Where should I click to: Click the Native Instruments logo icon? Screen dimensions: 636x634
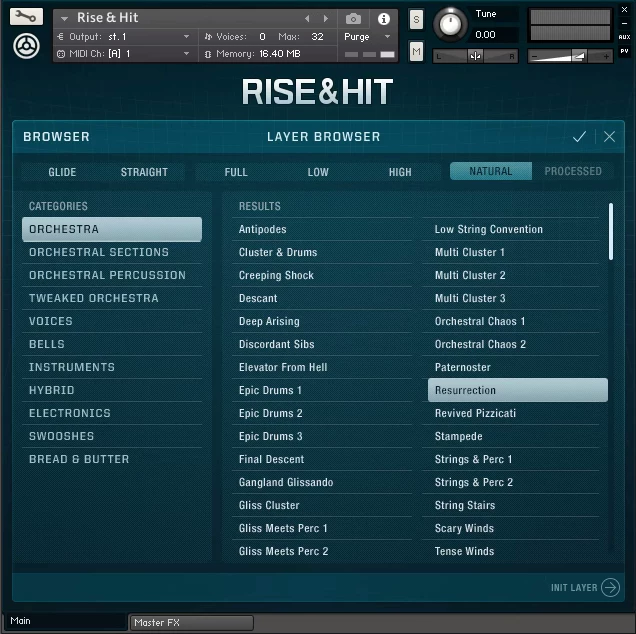pos(26,46)
